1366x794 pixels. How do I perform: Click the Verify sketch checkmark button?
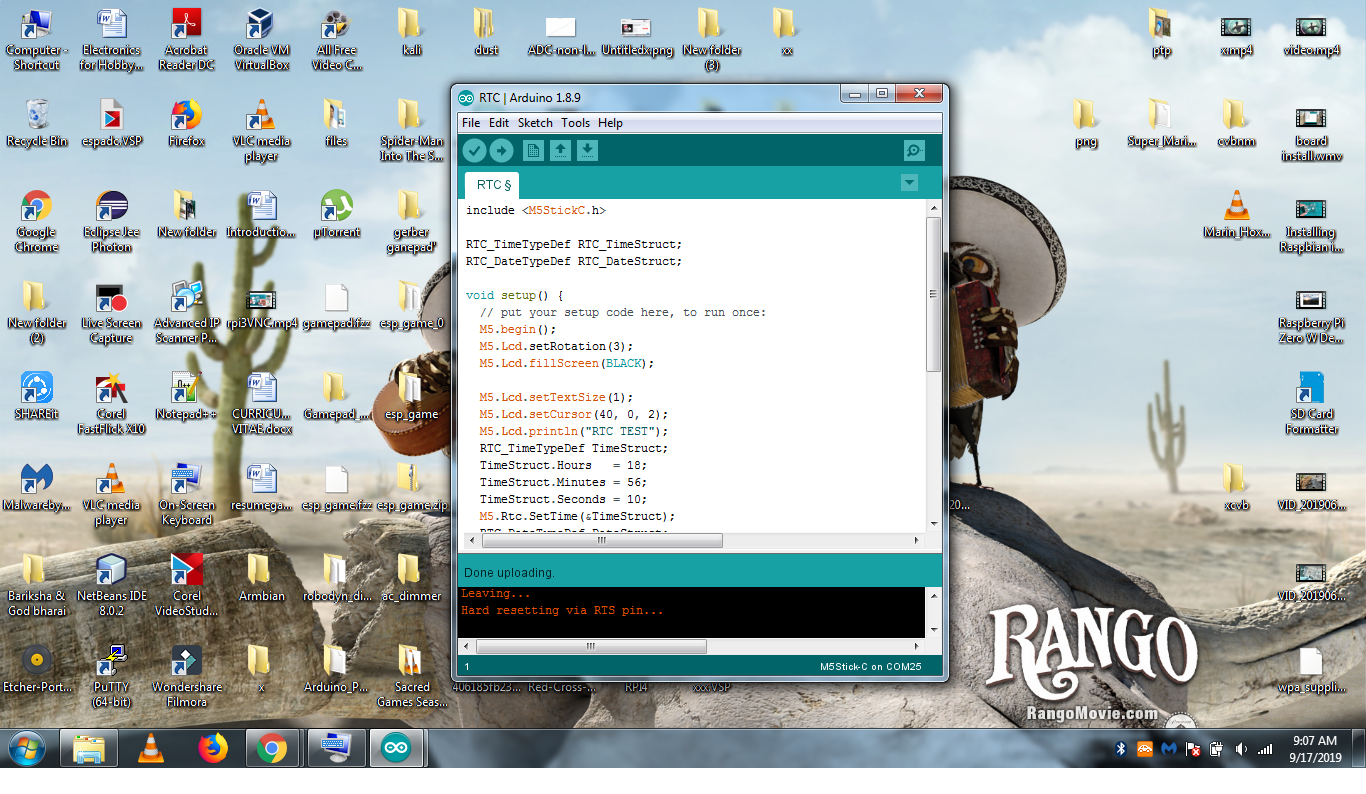pyautogui.click(x=474, y=150)
